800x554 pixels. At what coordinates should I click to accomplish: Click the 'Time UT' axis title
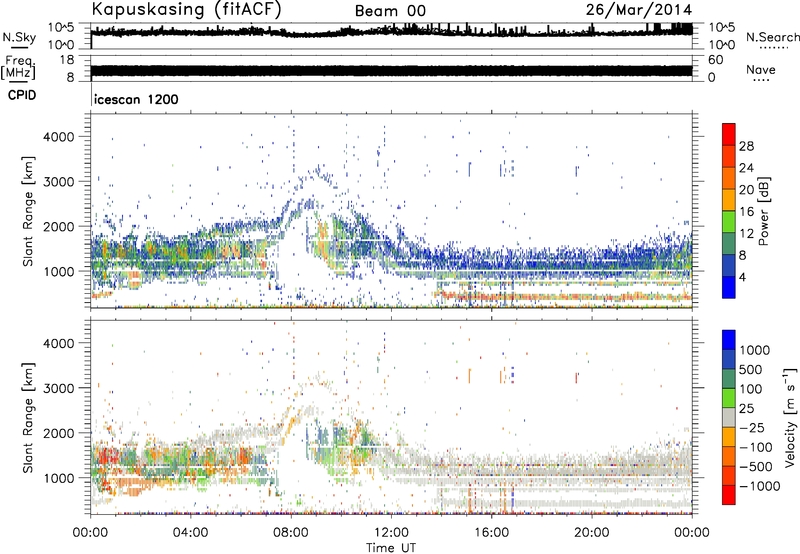pyautogui.click(x=391, y=548)
